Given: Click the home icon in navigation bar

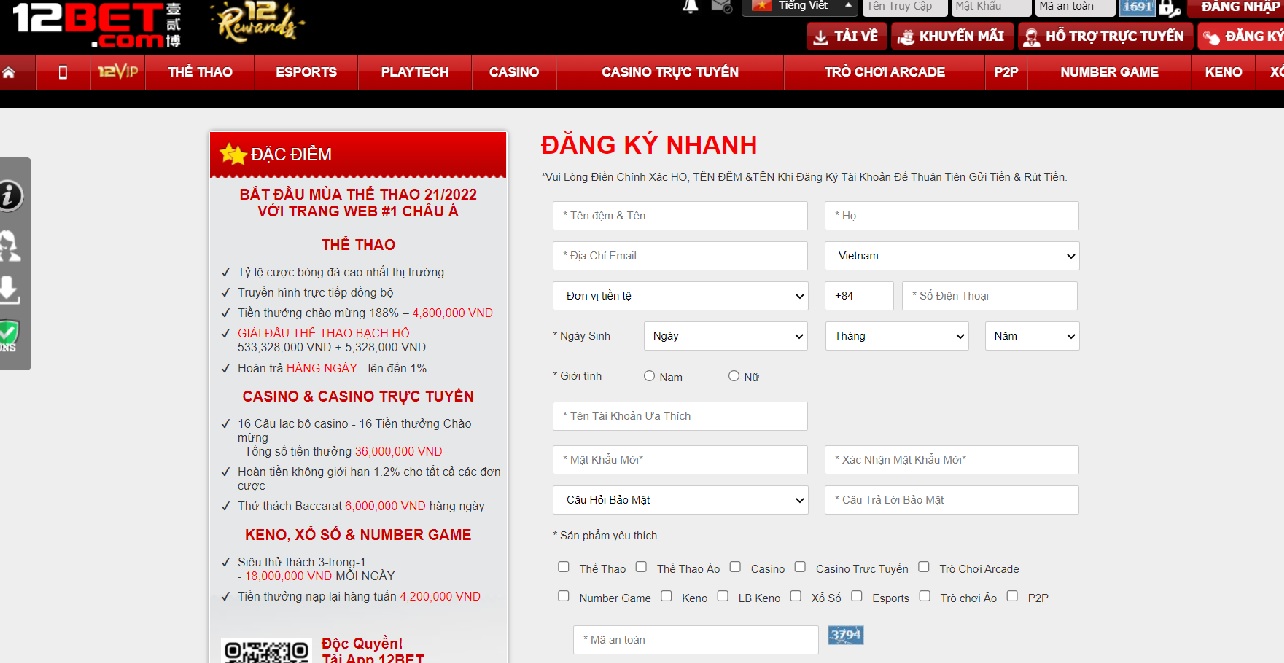Looking at the screenshot, I should (9, 73).
